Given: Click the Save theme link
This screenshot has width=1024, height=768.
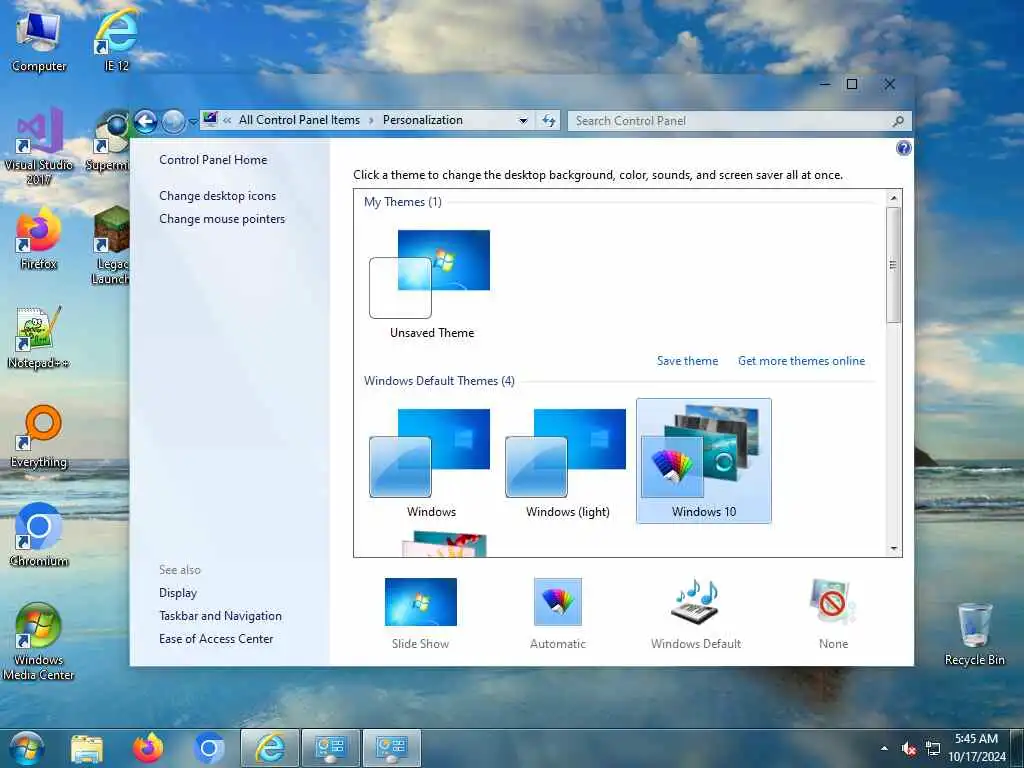Looking at the screenshot, I should [x=687, y=360].
